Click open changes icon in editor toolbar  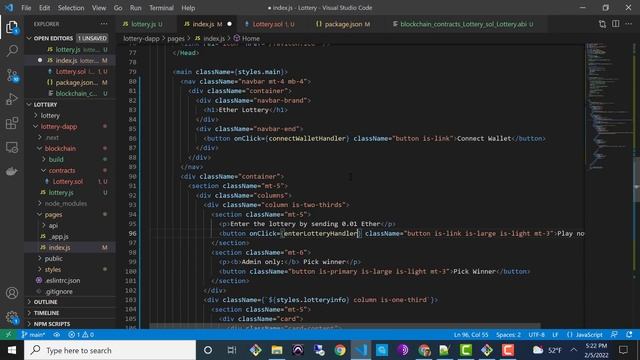(x=602, y=24)
